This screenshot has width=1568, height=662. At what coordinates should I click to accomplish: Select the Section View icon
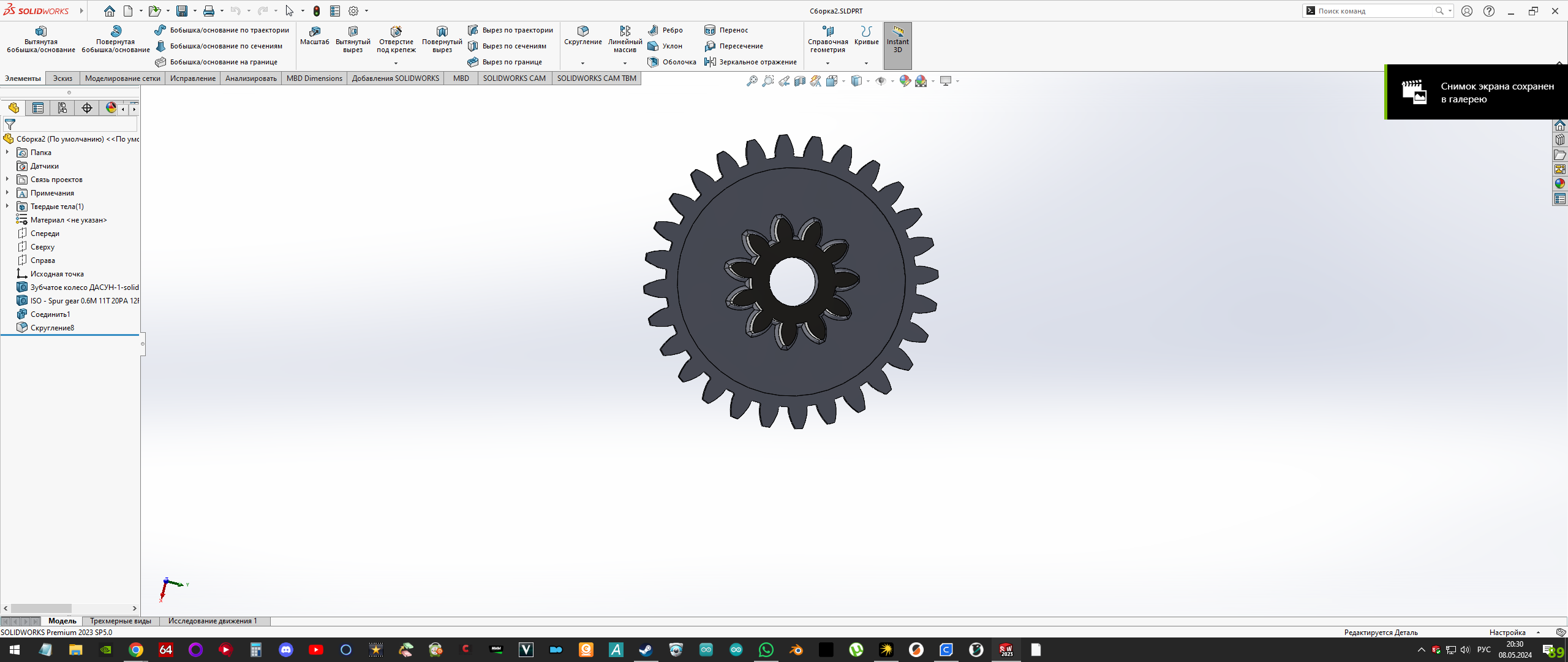coord(800,81)
